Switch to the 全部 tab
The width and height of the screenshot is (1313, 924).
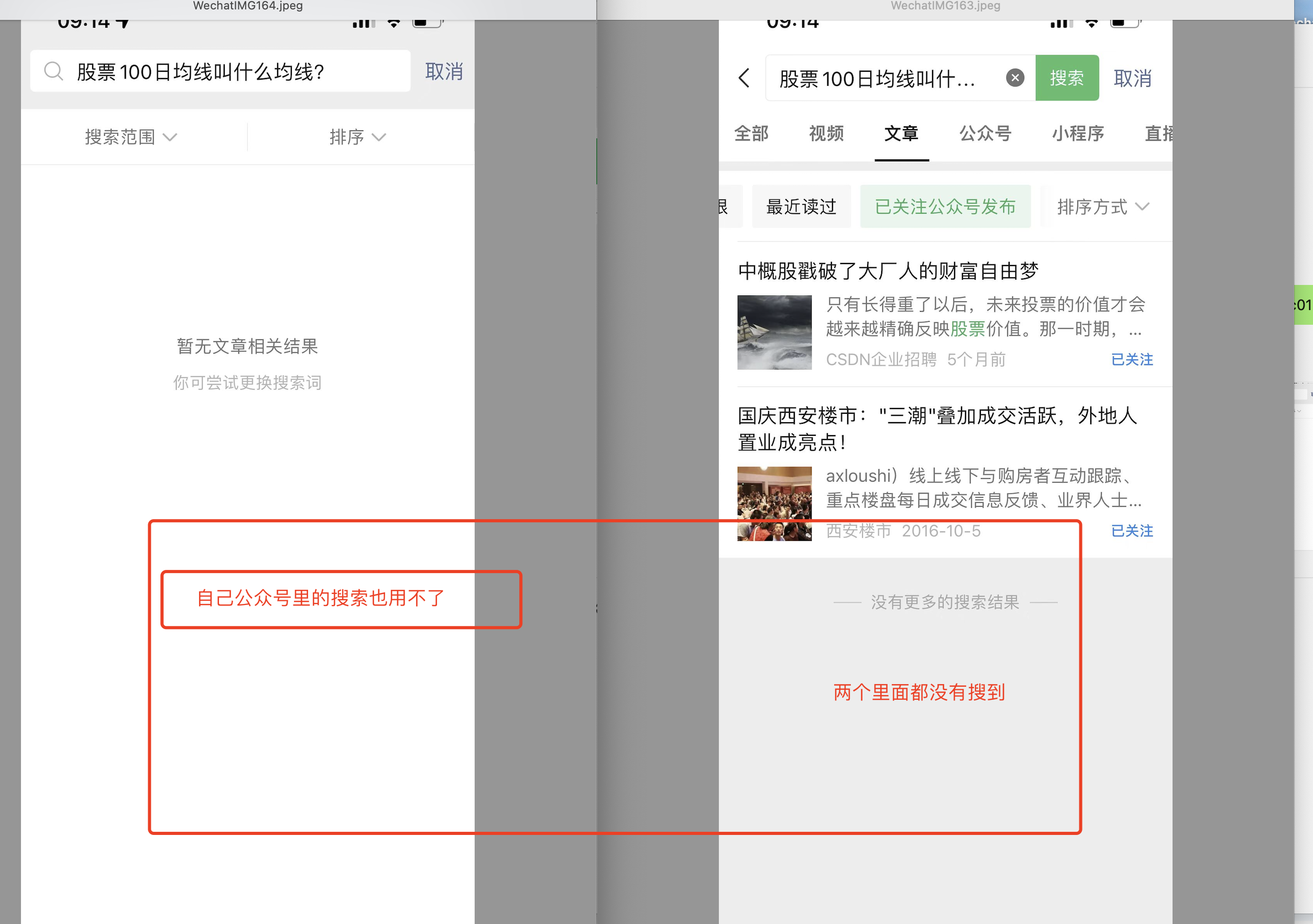tap(751, 134)
